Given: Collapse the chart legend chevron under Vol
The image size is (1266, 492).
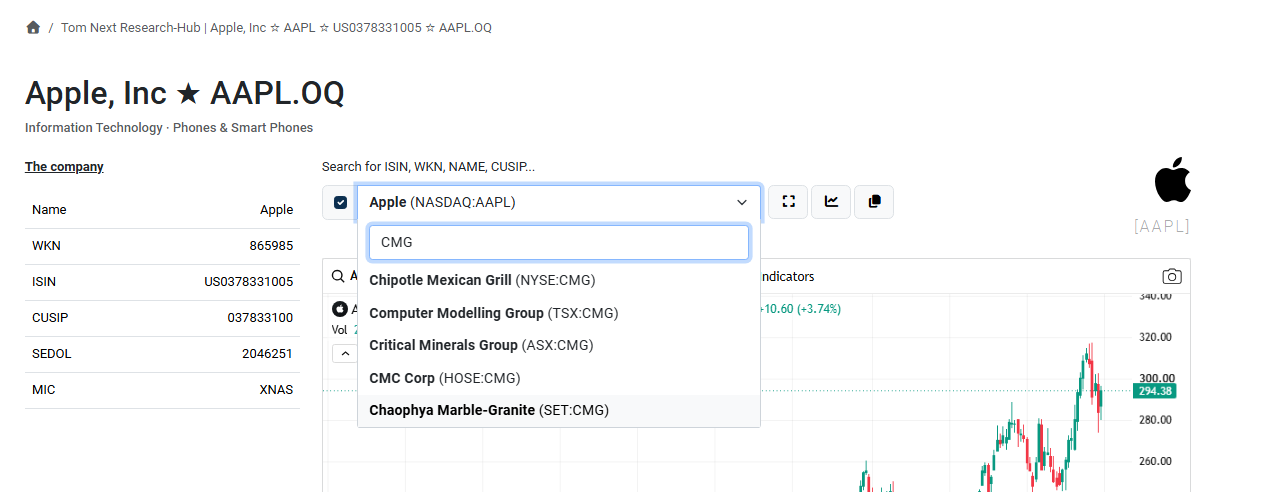Looking at the screenshot, I should click(x=345, y=353).
